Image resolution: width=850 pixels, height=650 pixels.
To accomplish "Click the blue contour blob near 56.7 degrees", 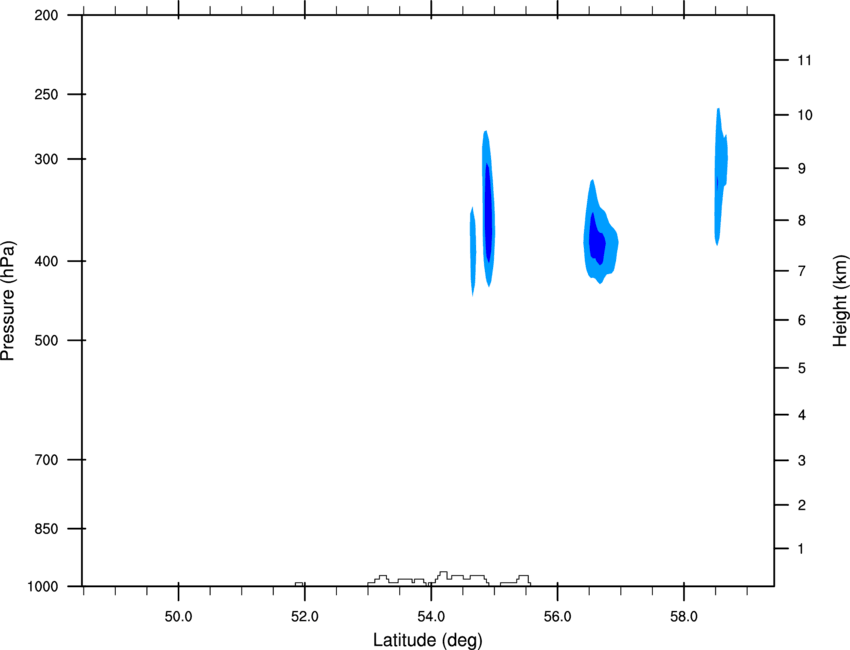I will pos(601,233).
